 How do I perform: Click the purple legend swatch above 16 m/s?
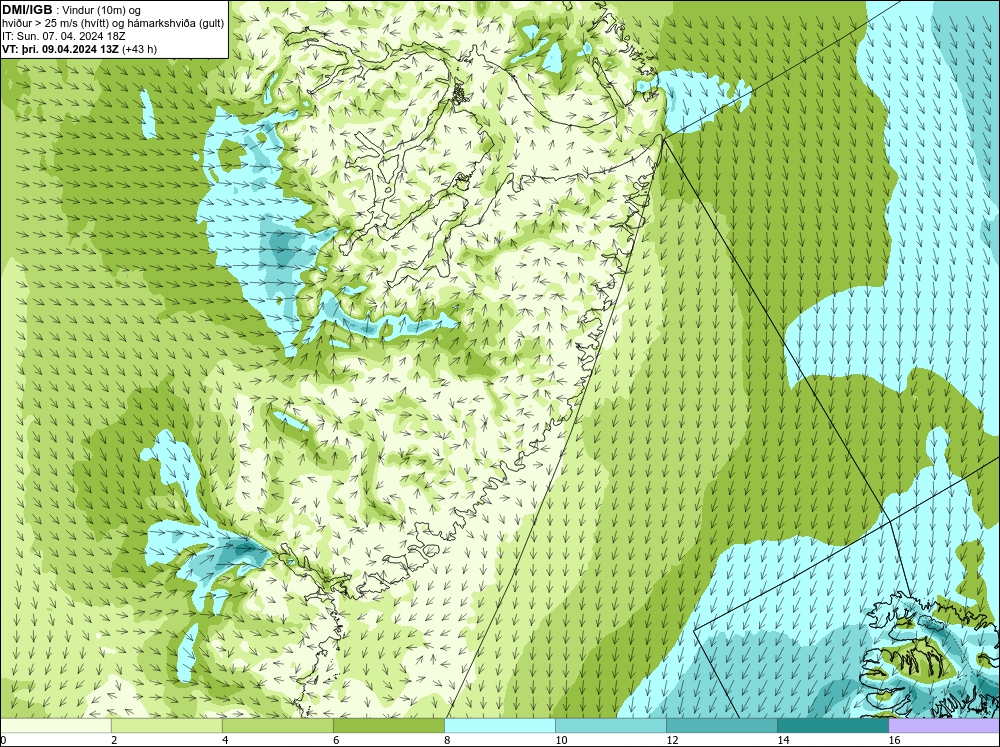point(944,725)
